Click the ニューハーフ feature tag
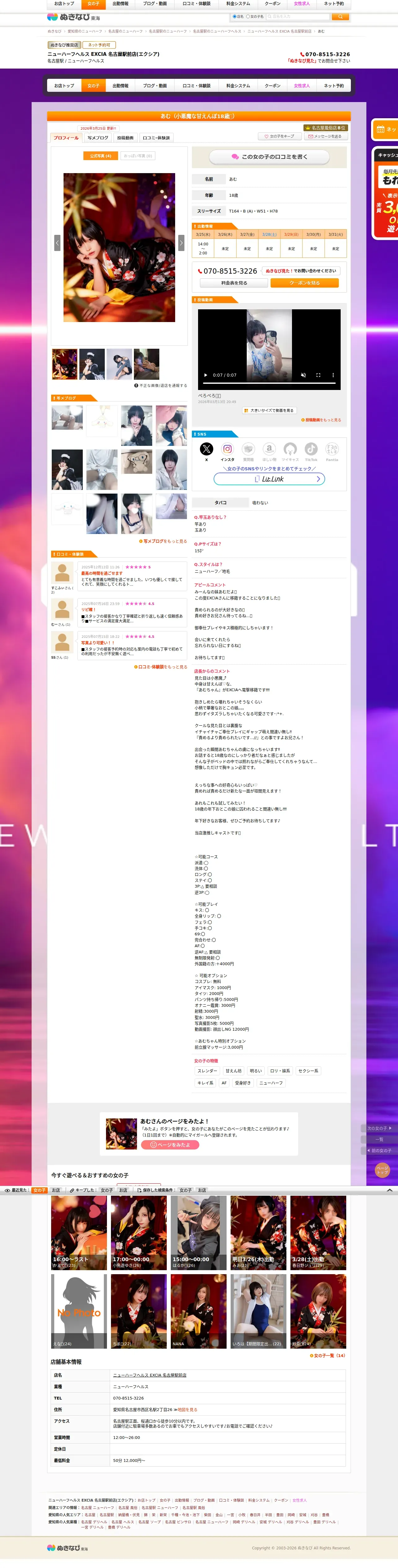 (x=271, y=1083)
